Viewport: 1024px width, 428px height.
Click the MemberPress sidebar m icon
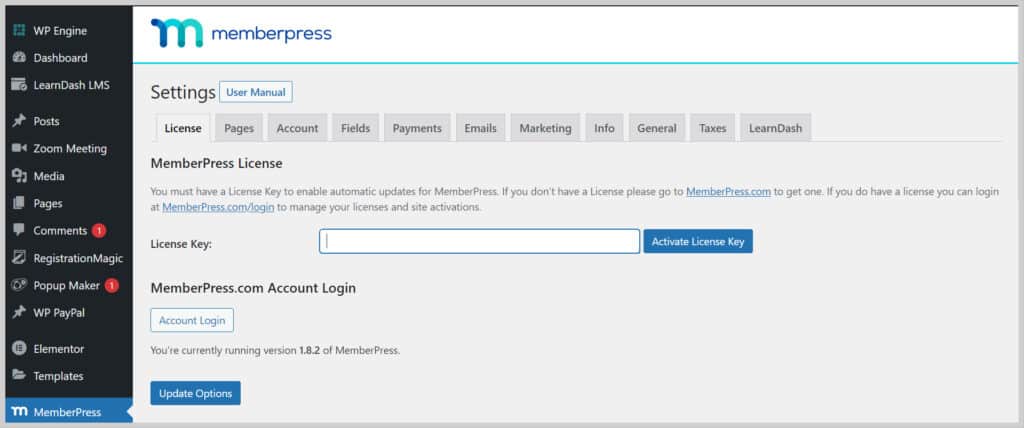click(19, 412)
